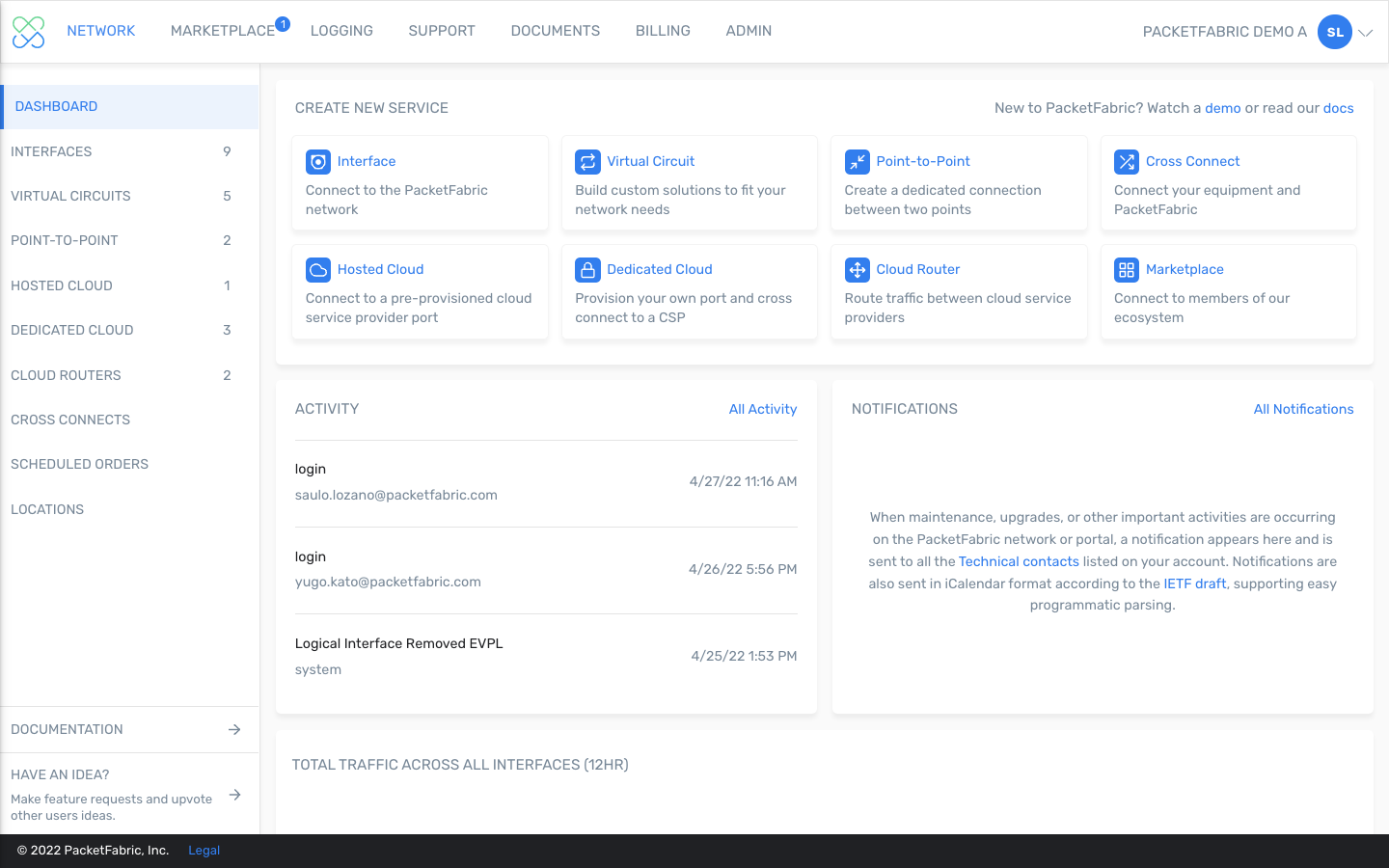Click the Cloud Router icon
The height and width of the screenshot is (868, 1389).
(857, 270)
